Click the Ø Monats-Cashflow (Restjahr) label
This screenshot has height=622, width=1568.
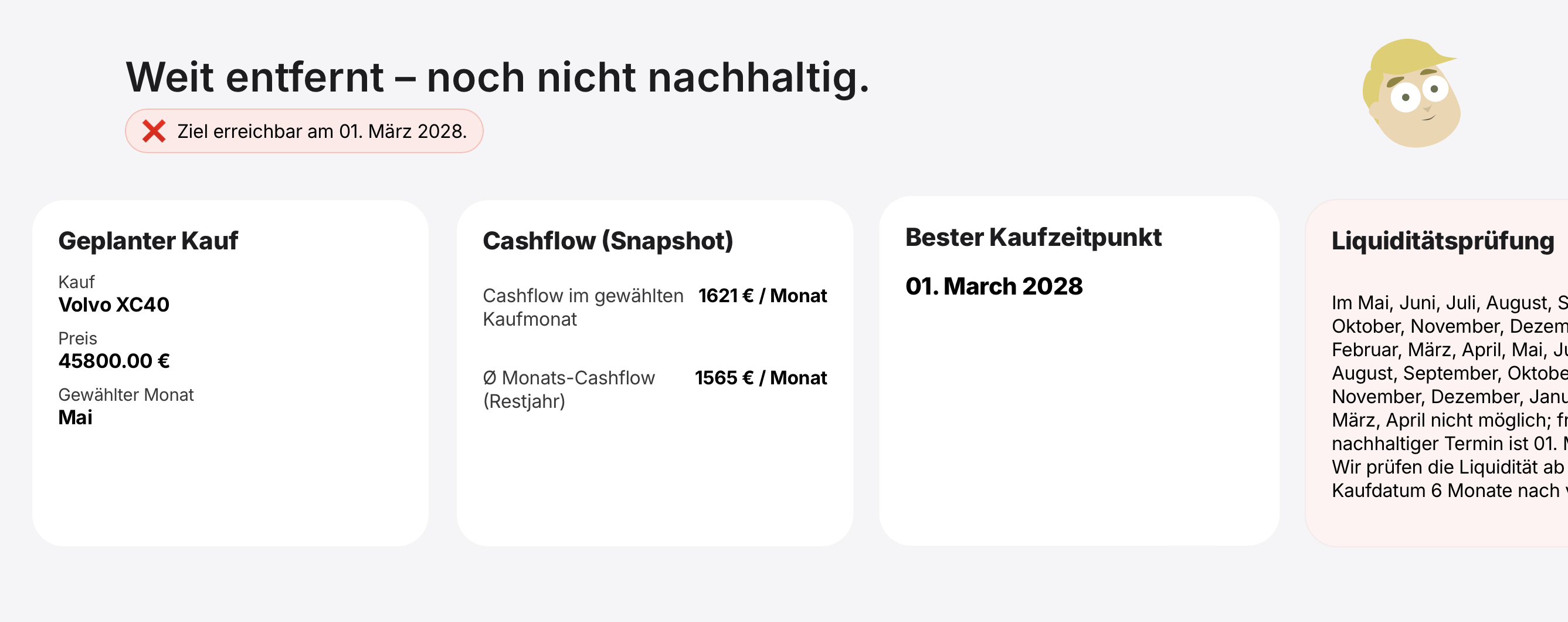click(x=569, y=389)
